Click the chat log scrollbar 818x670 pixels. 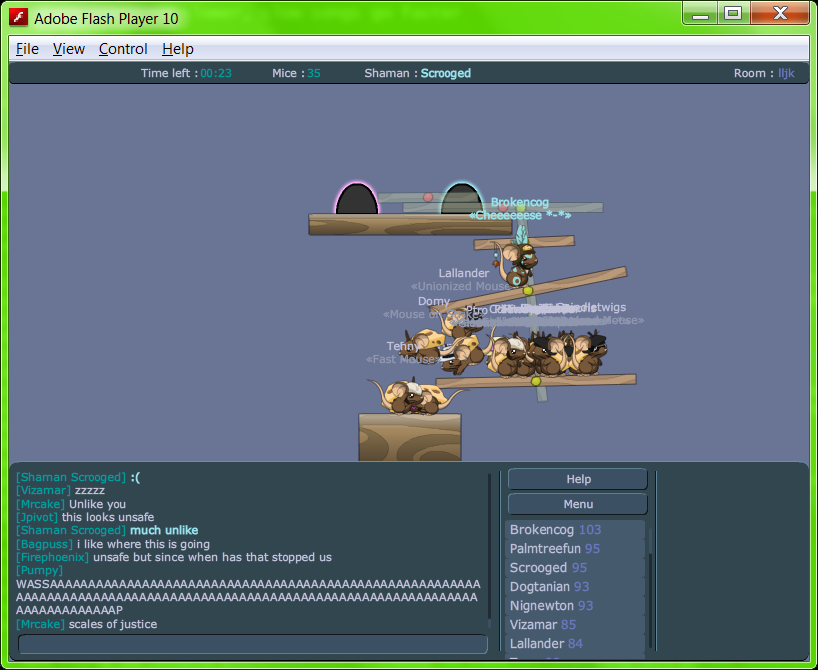tap(490, 545)
